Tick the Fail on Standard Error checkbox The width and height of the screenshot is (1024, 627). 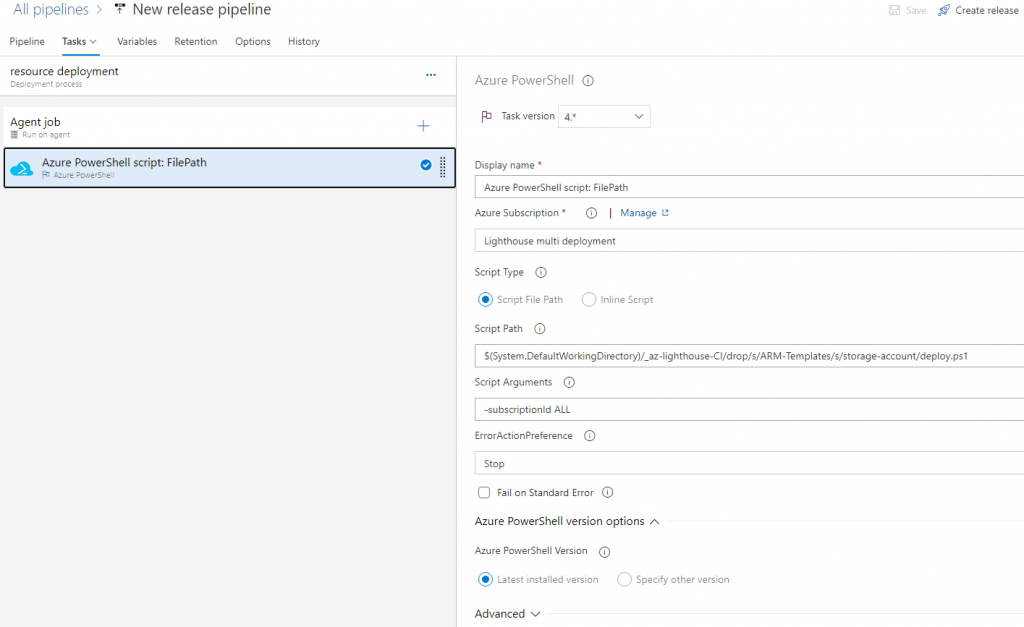484,492
